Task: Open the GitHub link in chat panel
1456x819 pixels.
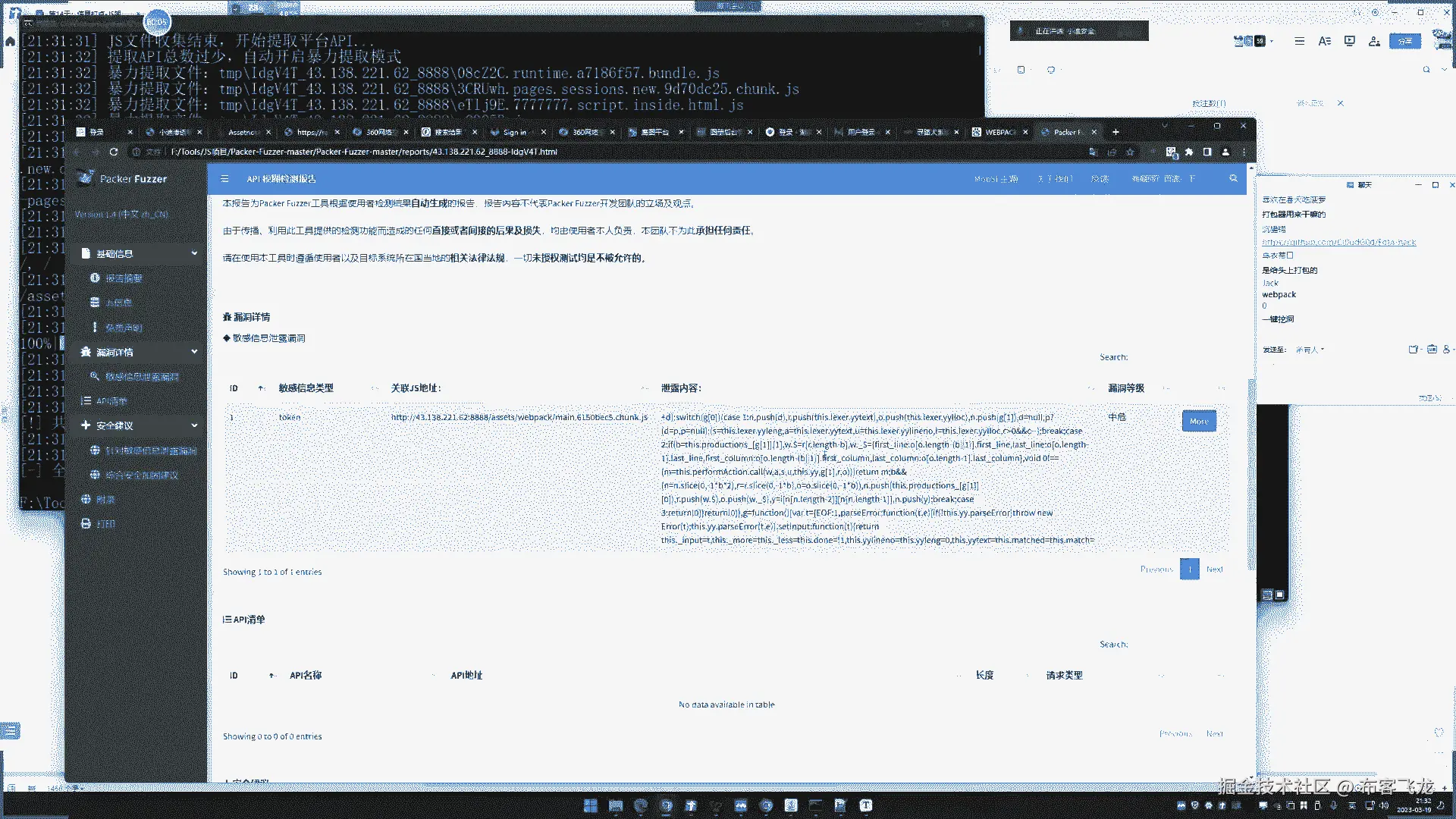Action: coord(1338,242)
